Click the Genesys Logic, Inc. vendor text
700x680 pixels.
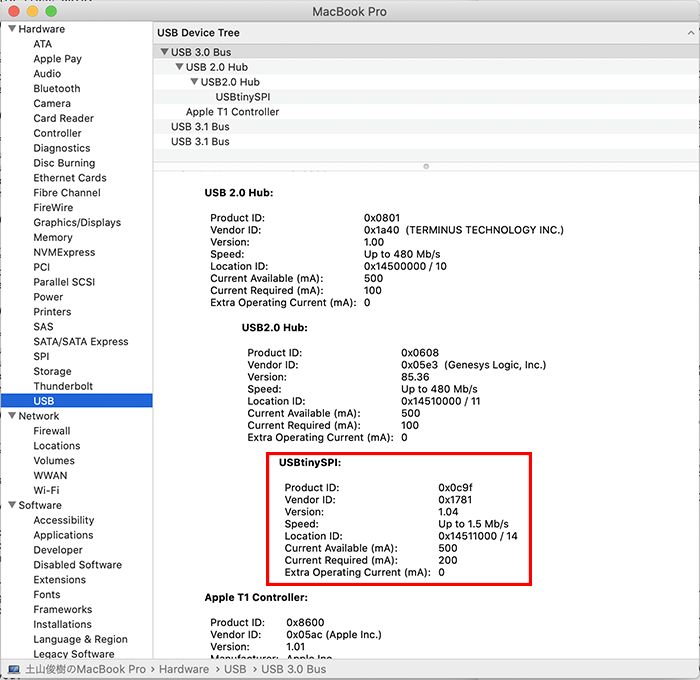click(495, 365)
